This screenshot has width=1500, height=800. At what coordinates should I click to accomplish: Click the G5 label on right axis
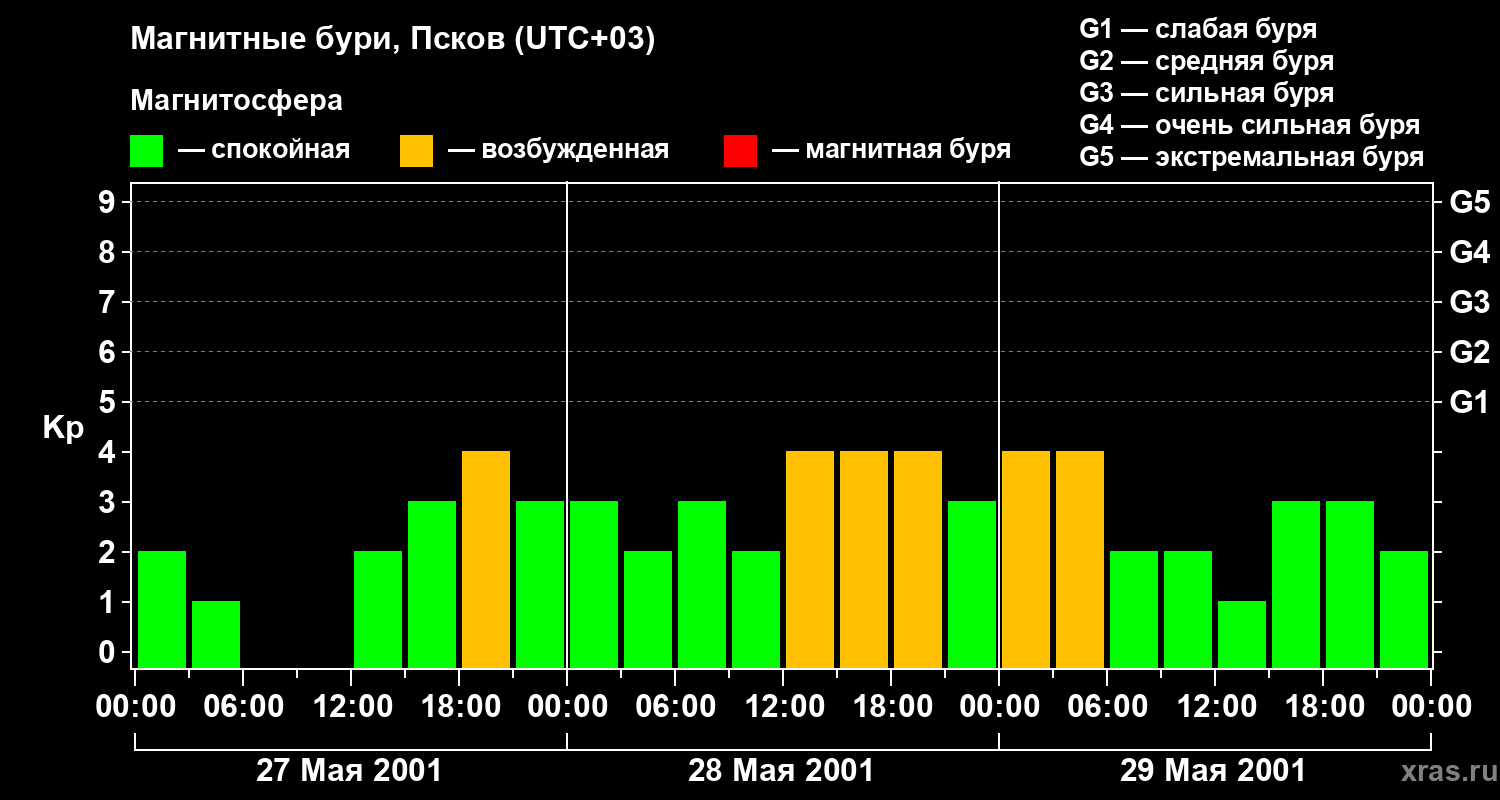(1469, 202)
